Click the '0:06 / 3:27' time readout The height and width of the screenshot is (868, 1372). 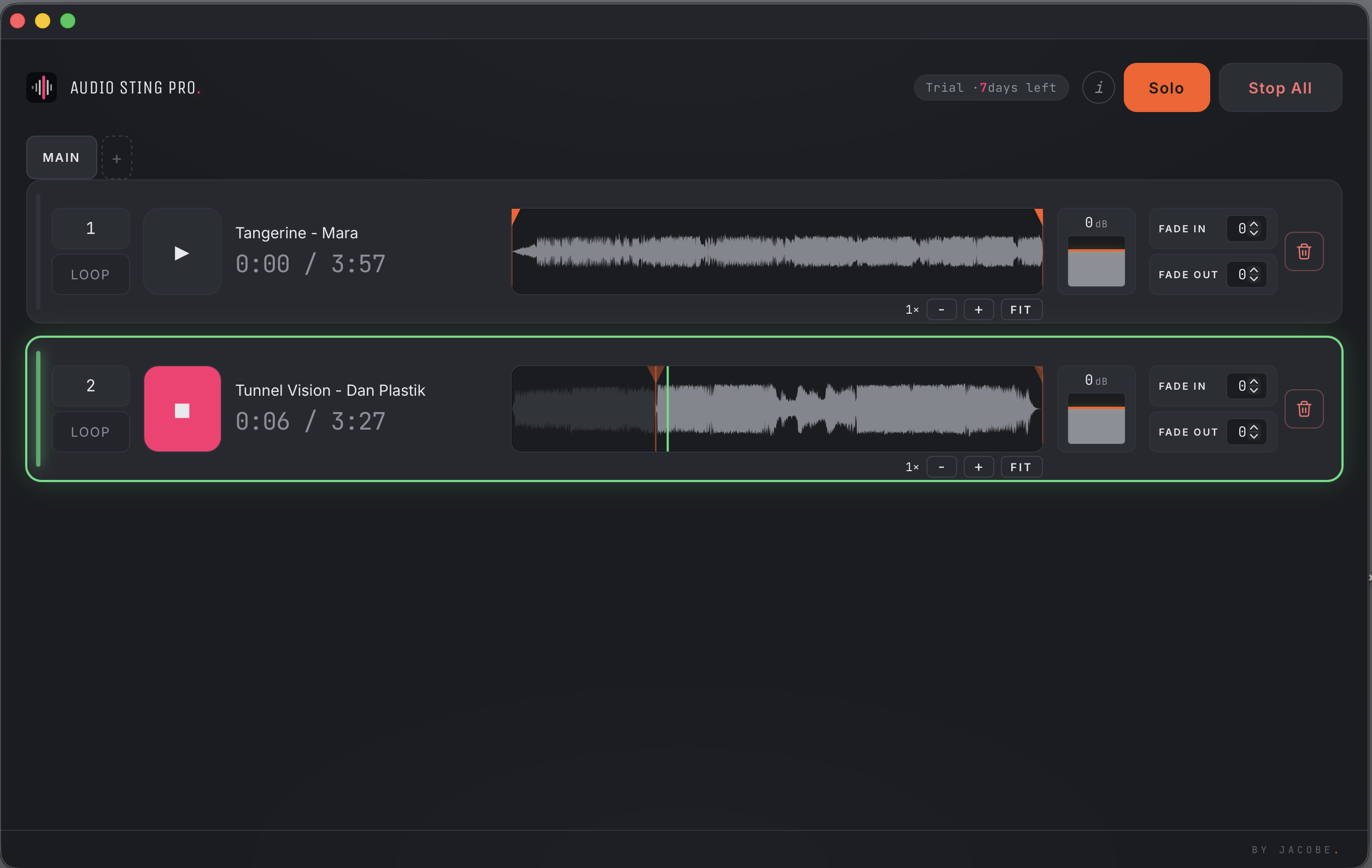pos(310,421)
